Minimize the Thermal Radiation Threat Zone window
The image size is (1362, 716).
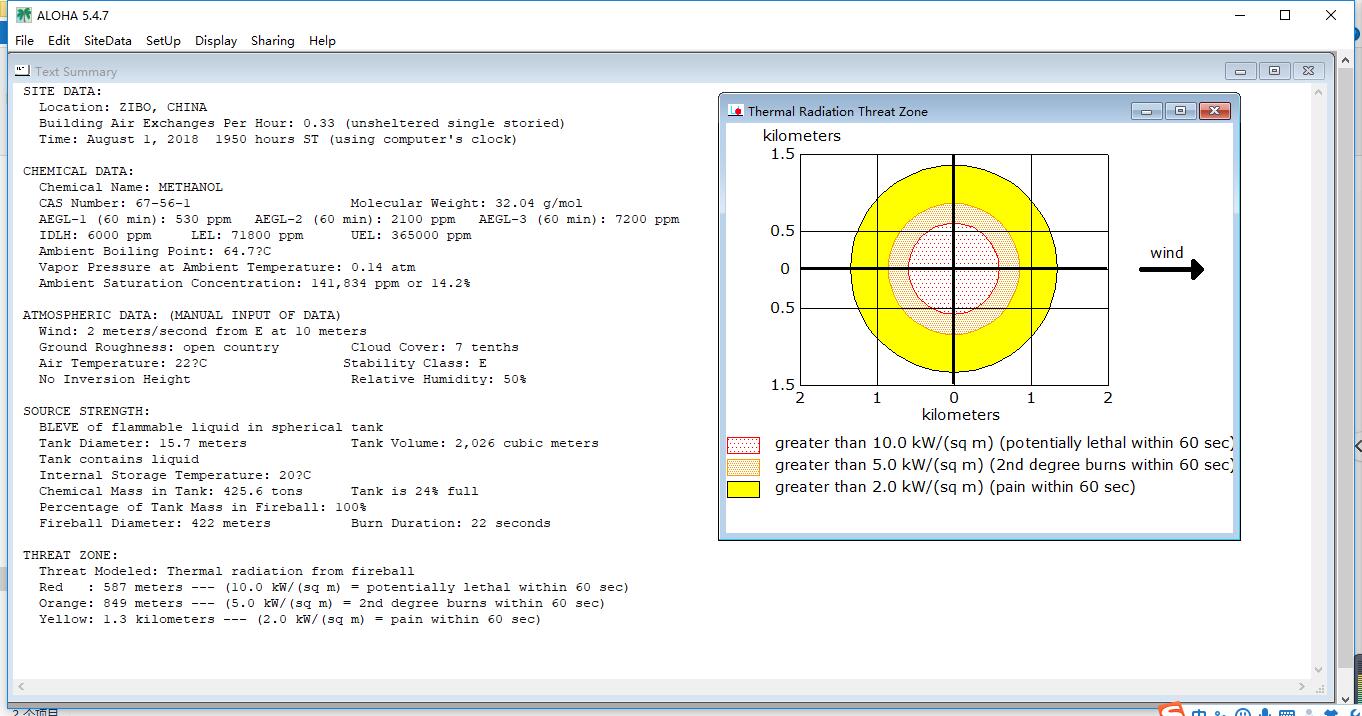[1146, 111]
